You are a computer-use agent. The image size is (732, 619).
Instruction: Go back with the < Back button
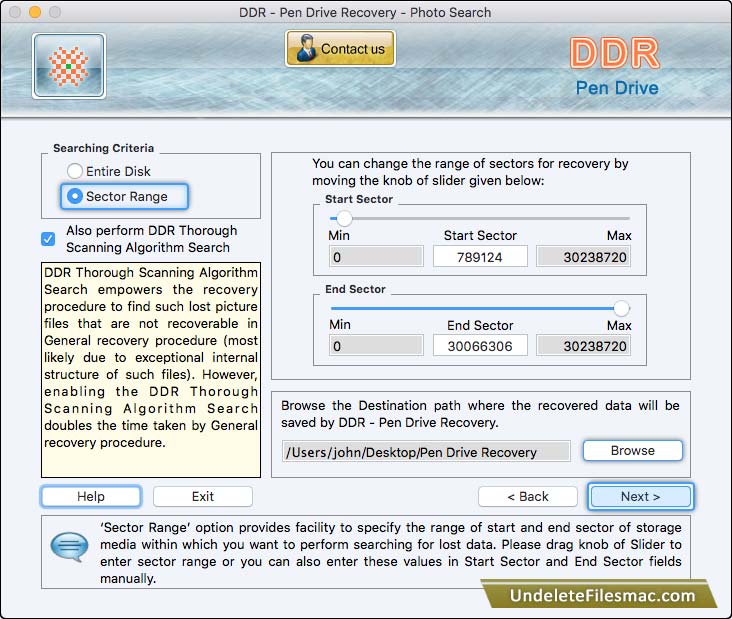[528, 496]
